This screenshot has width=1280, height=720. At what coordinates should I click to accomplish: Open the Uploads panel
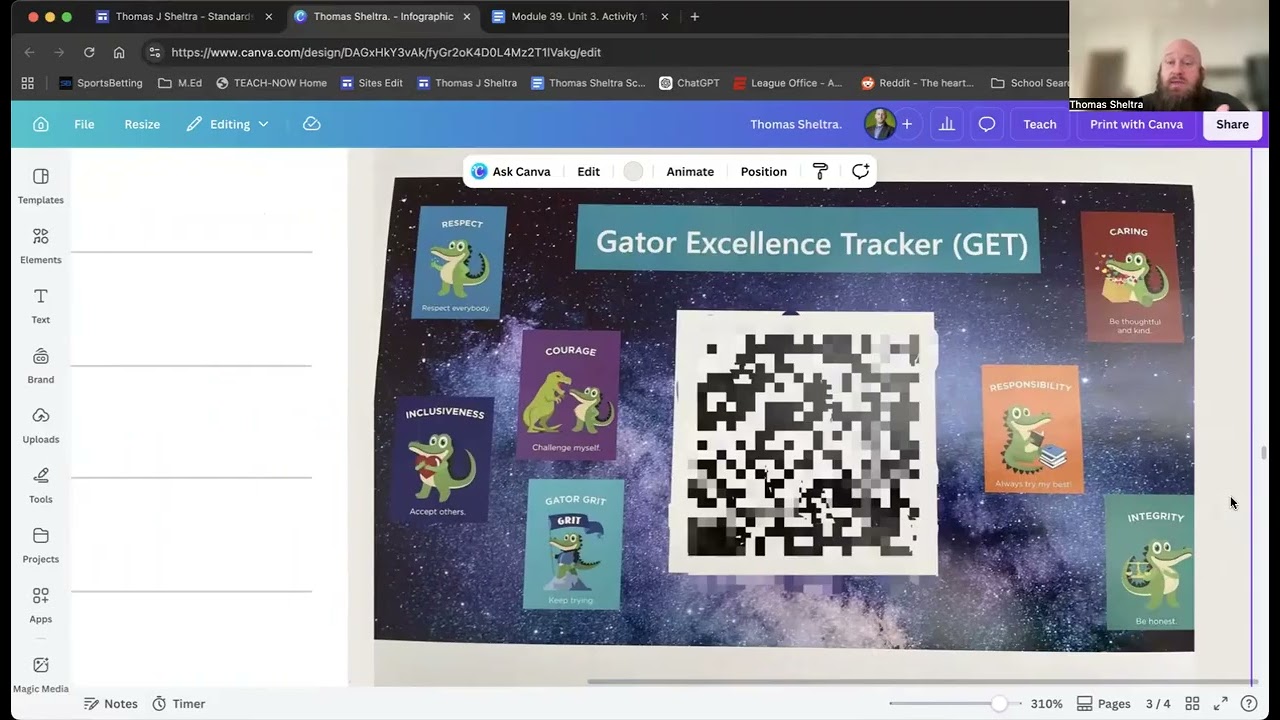(41, 426)
